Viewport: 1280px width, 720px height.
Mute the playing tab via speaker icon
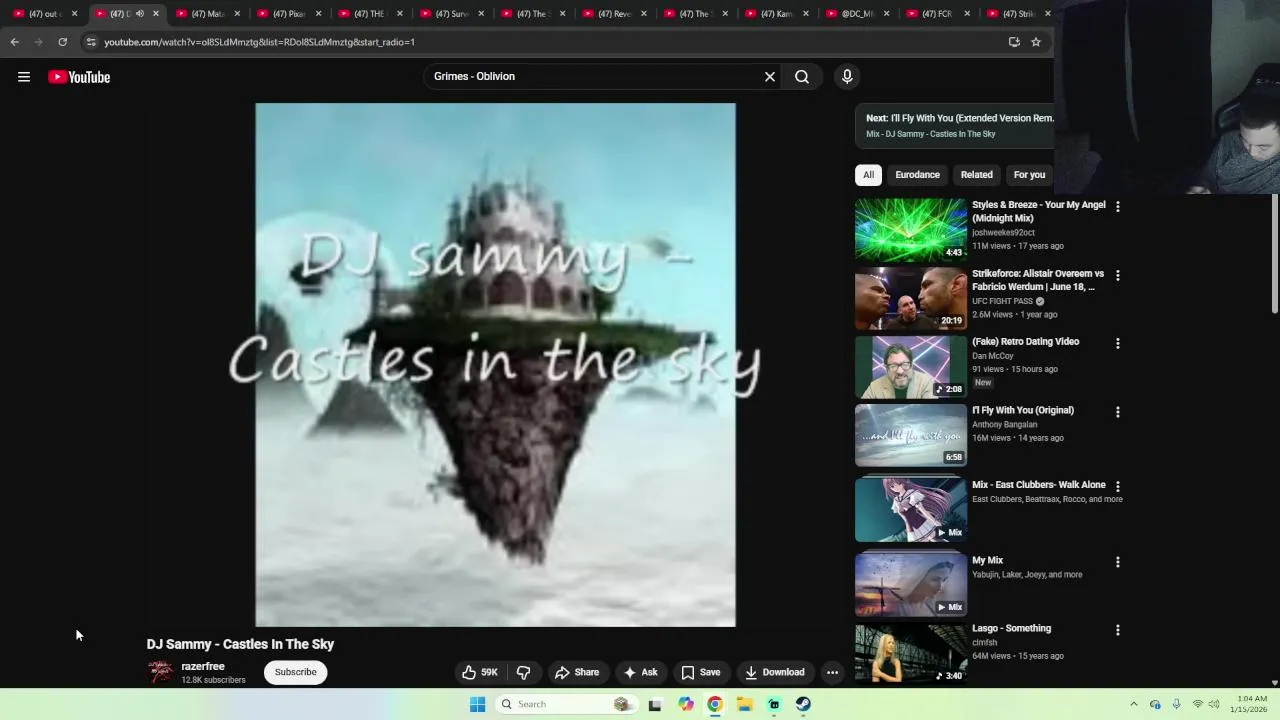click(x=139, y=14)
